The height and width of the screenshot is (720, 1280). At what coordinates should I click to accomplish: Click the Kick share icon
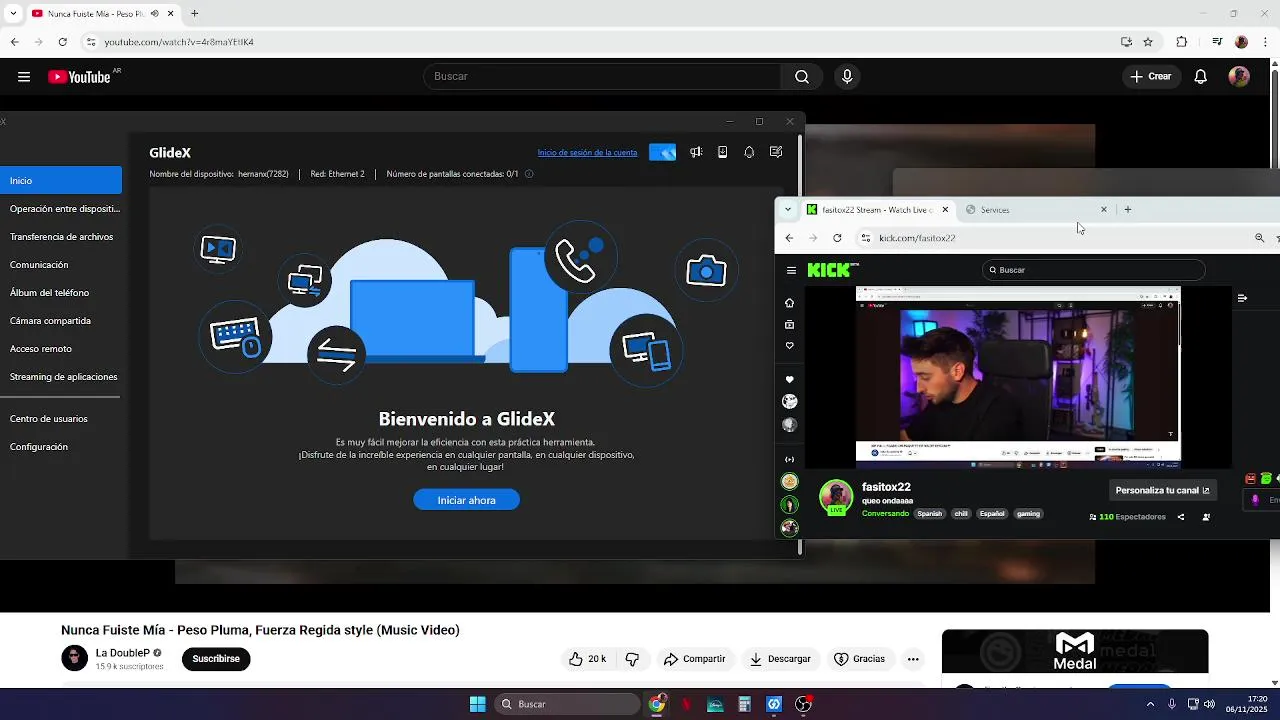tap(1181, 517)
